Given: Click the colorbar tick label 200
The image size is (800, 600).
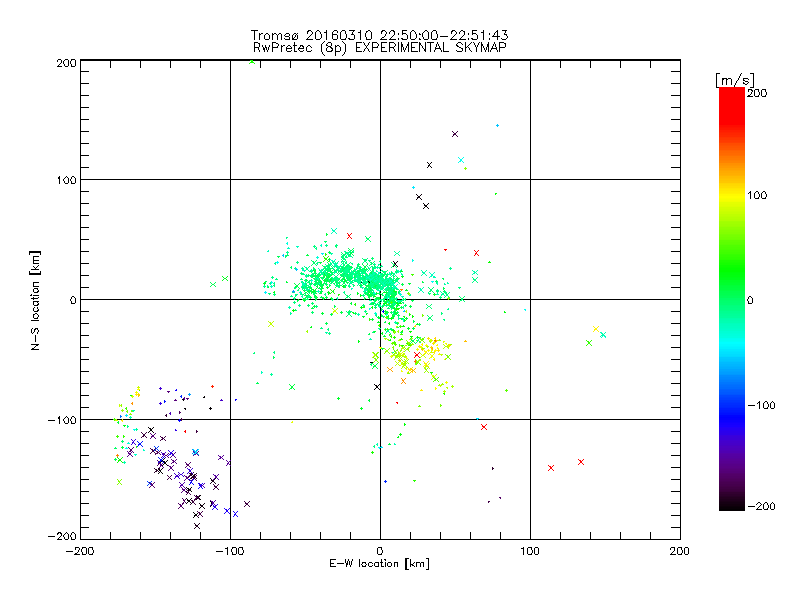Looking at the screenshot, I should click(x=757, y=93).
